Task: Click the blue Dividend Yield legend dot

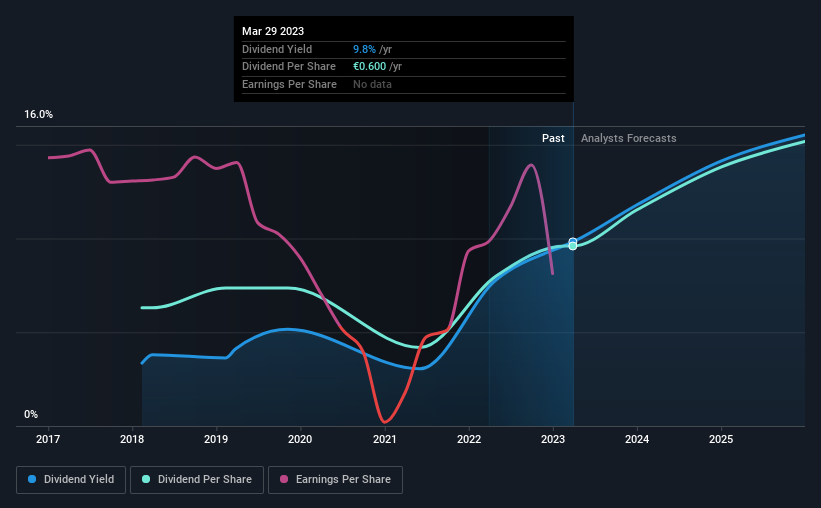Action: click(32, 479)
